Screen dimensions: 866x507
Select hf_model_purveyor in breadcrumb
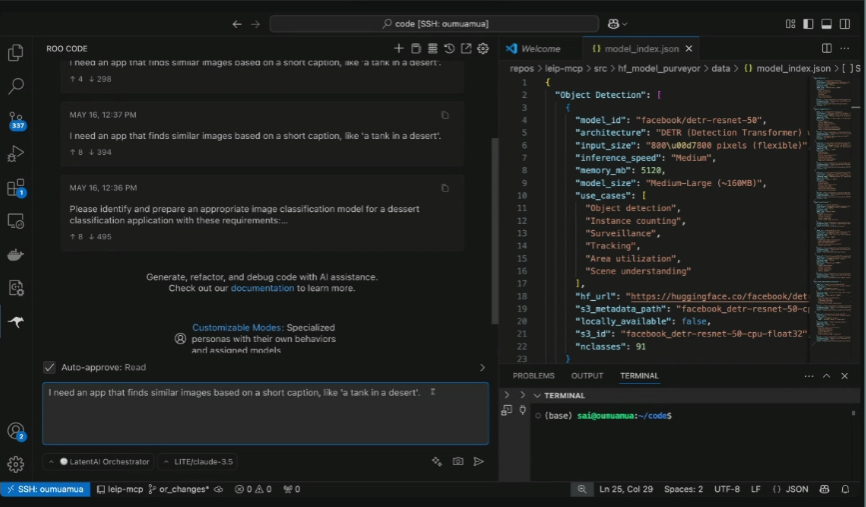[658, 68]
